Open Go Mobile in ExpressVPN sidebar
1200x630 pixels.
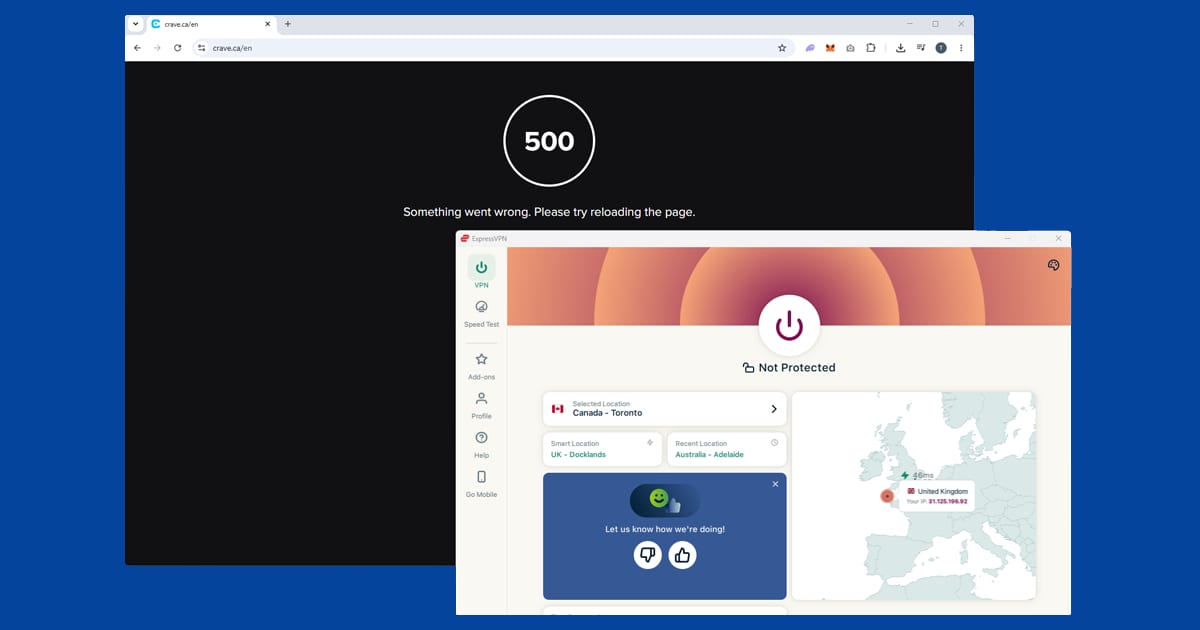coord(481,483)
